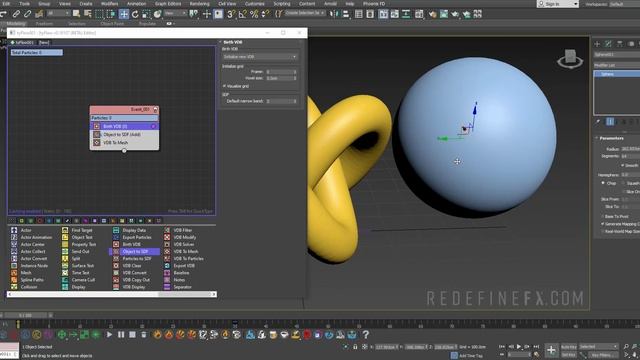Screen dimensions: 640x360
Task: Toggle Generate Mapping Coords checkbox
Action: pyautogui.click(x=603, y=224)
